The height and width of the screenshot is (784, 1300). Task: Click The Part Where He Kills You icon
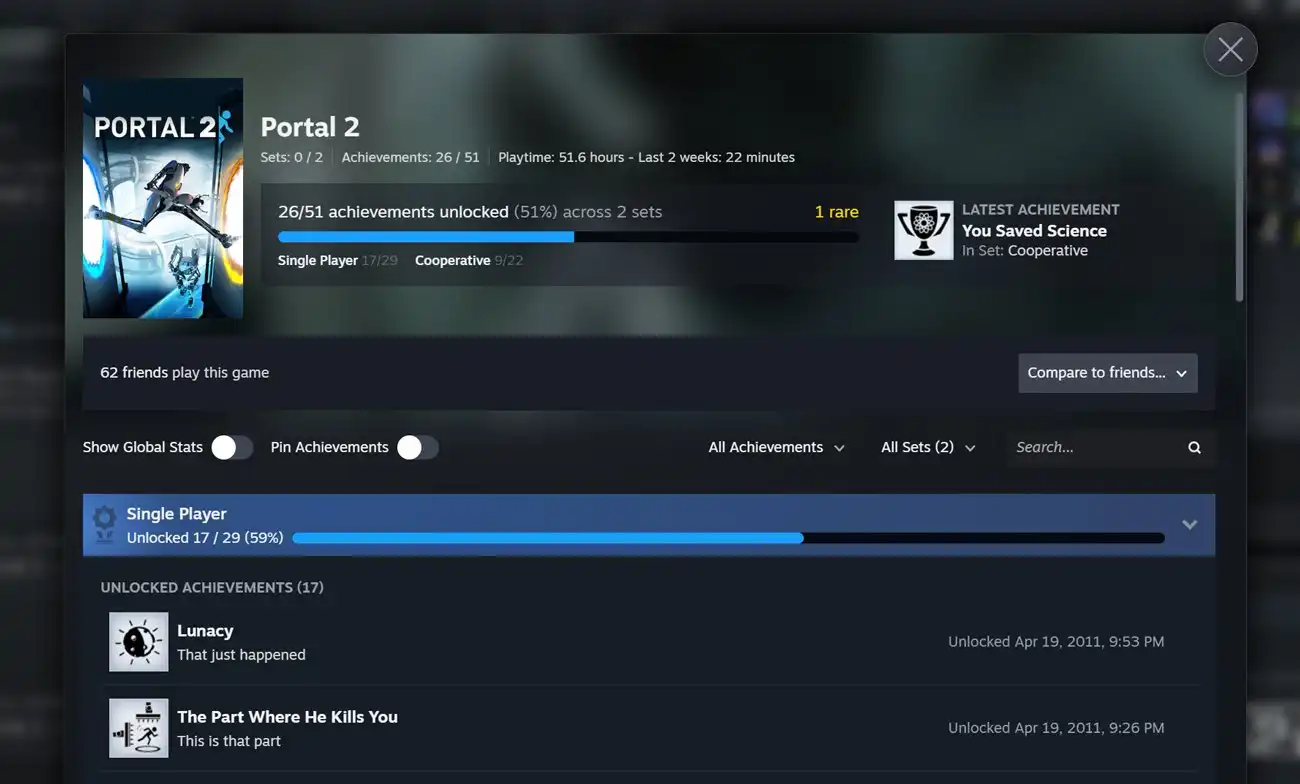[139, 728]
